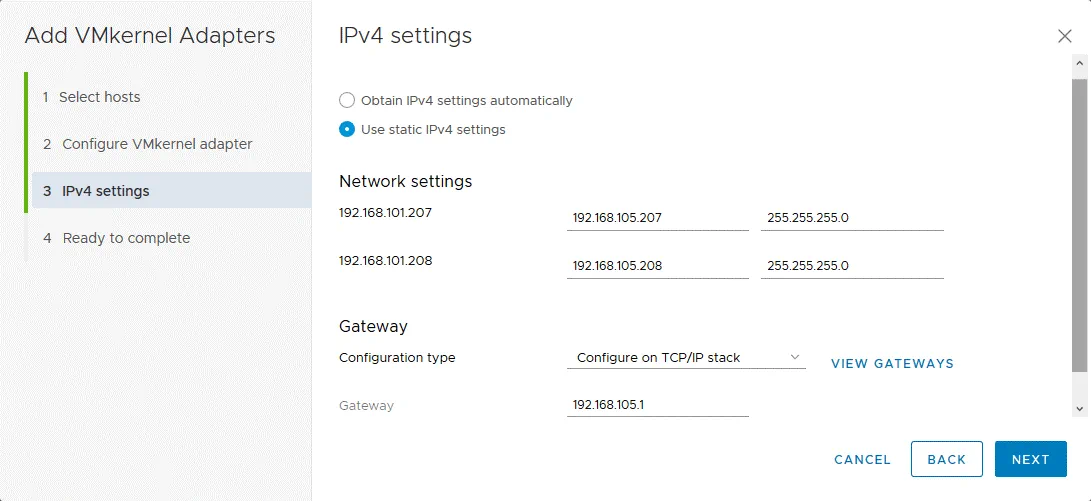Image resolution: width=1091 pixels, height=501 pixels.
Task: Select Obtain IPv4 settings automatically
Action: point(347,100)
